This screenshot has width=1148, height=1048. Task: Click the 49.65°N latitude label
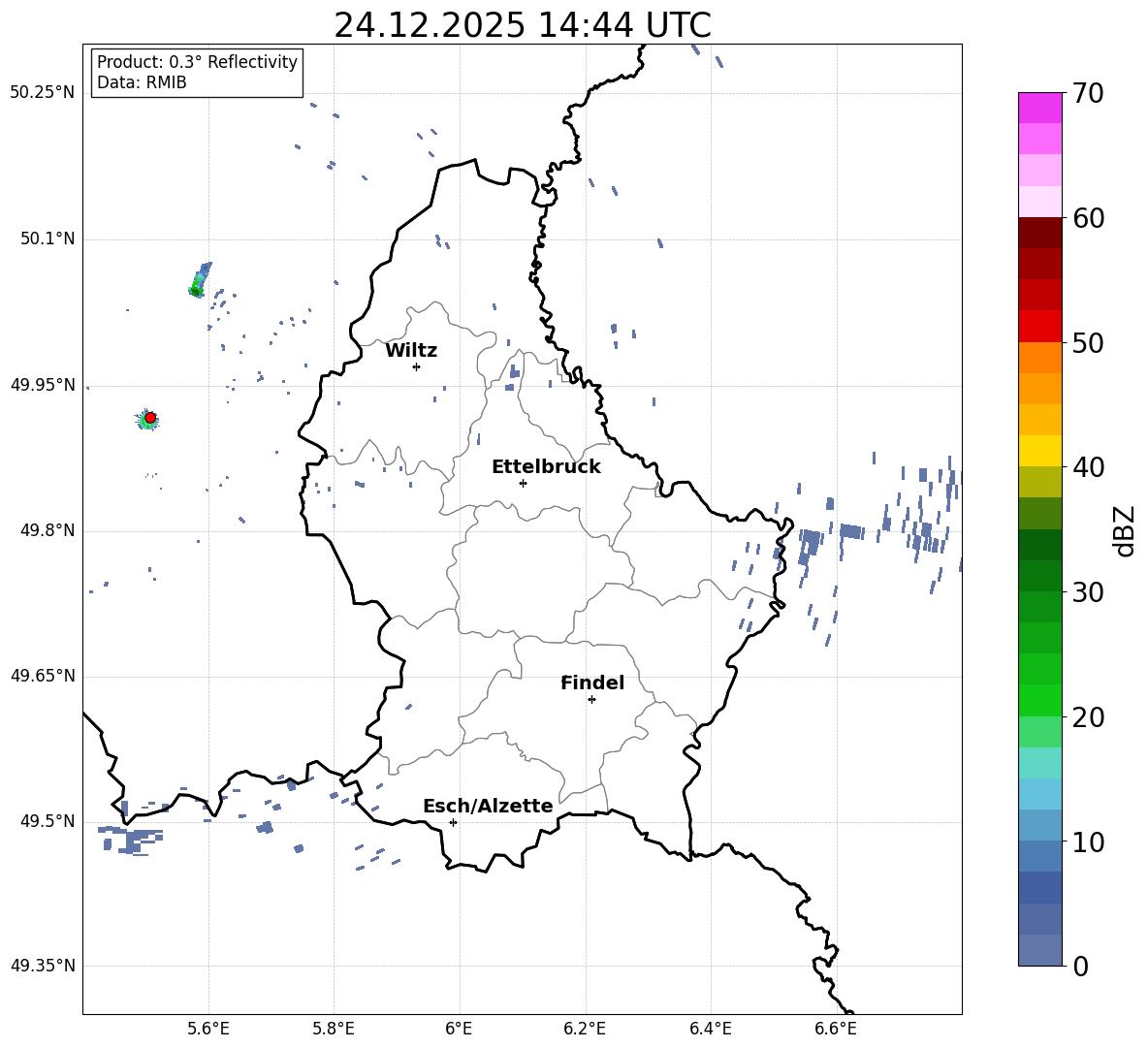point(43,676)
